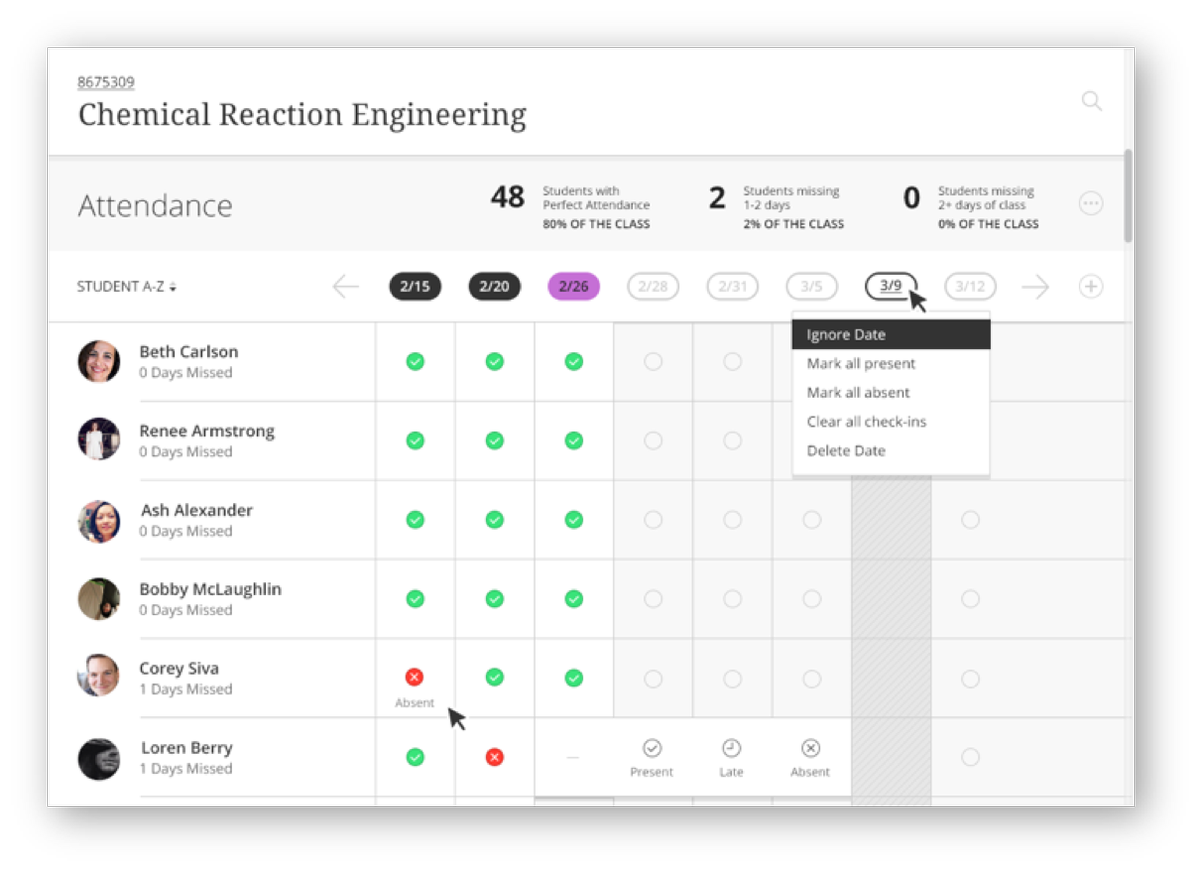Check Beth Carlson's empty circle for 2/28
This screenshot has width=1200, height=872.
(653, 361)
